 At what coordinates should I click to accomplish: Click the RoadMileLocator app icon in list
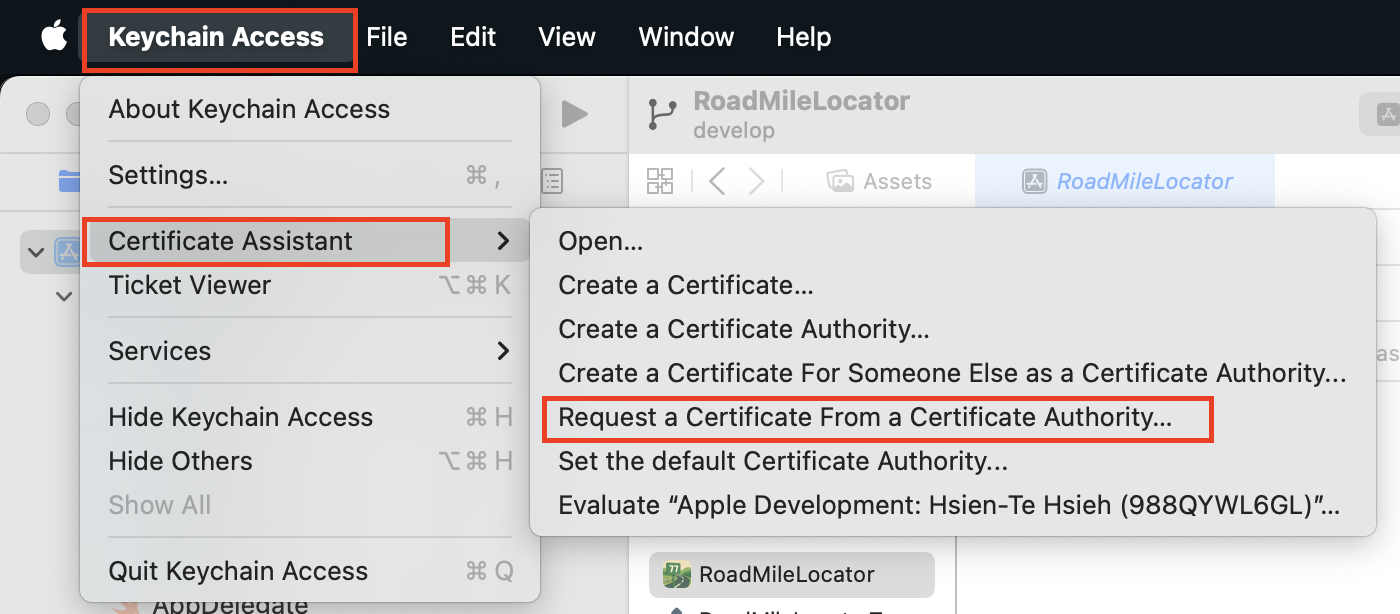675,574
